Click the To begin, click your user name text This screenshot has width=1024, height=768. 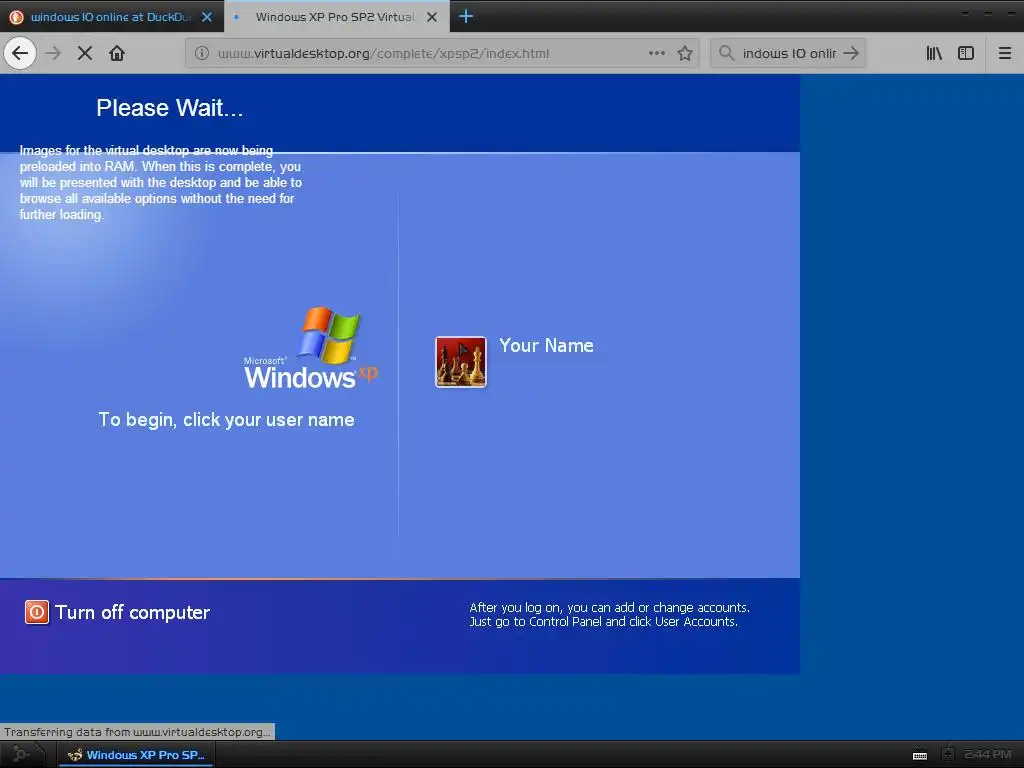(227, 419)
